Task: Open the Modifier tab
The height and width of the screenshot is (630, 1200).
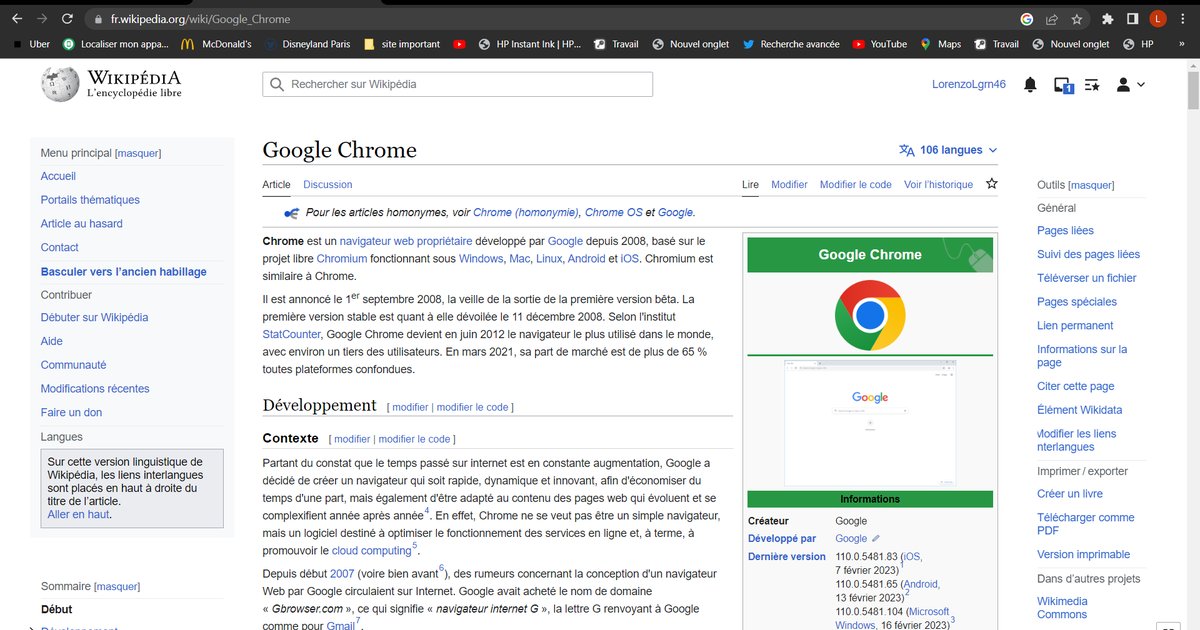Action: [x=789, y=184]
